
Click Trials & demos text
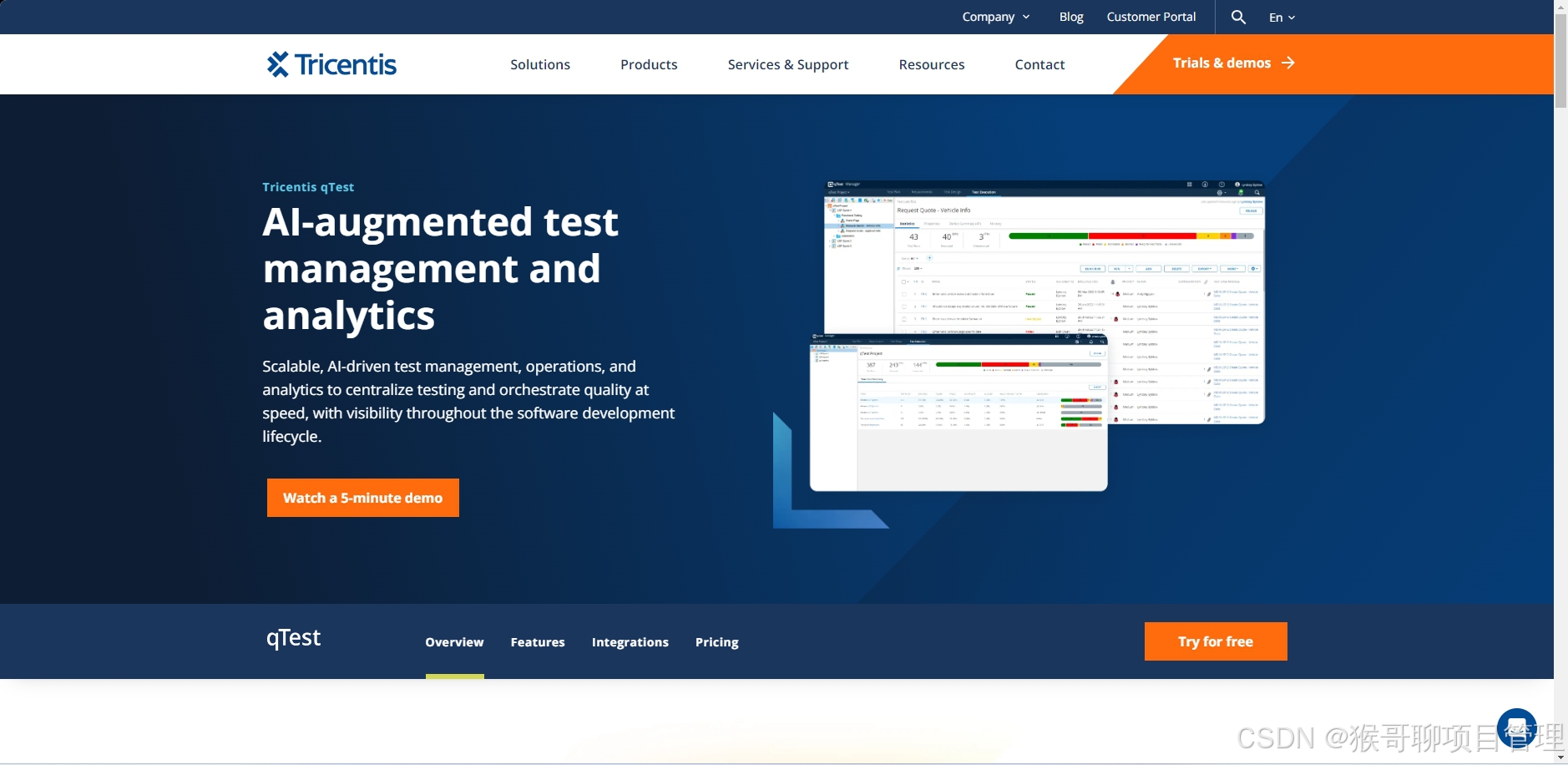1222,63
